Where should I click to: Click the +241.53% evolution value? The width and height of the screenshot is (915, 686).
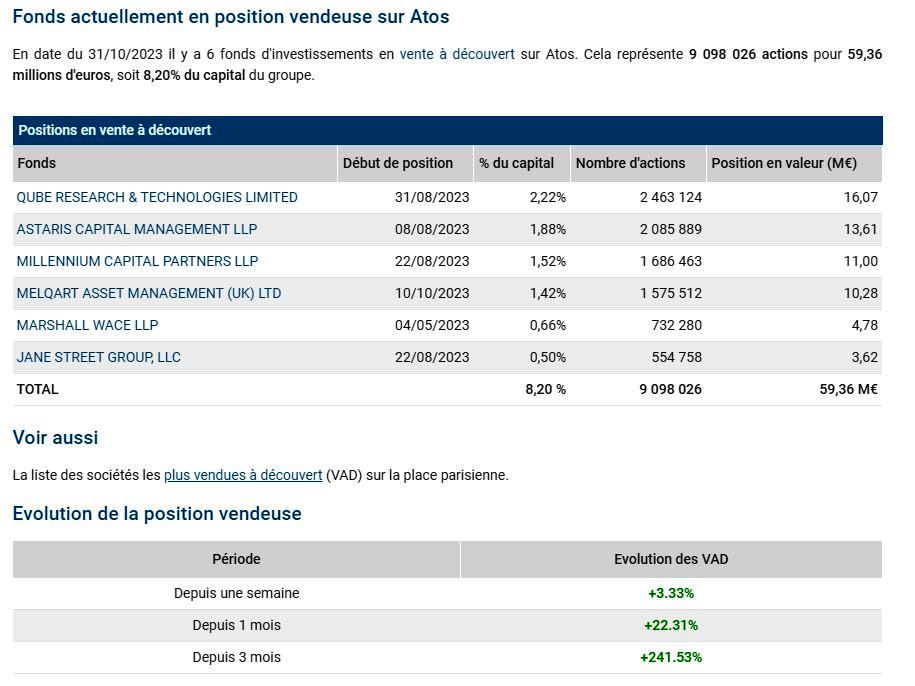click(671, 657)
